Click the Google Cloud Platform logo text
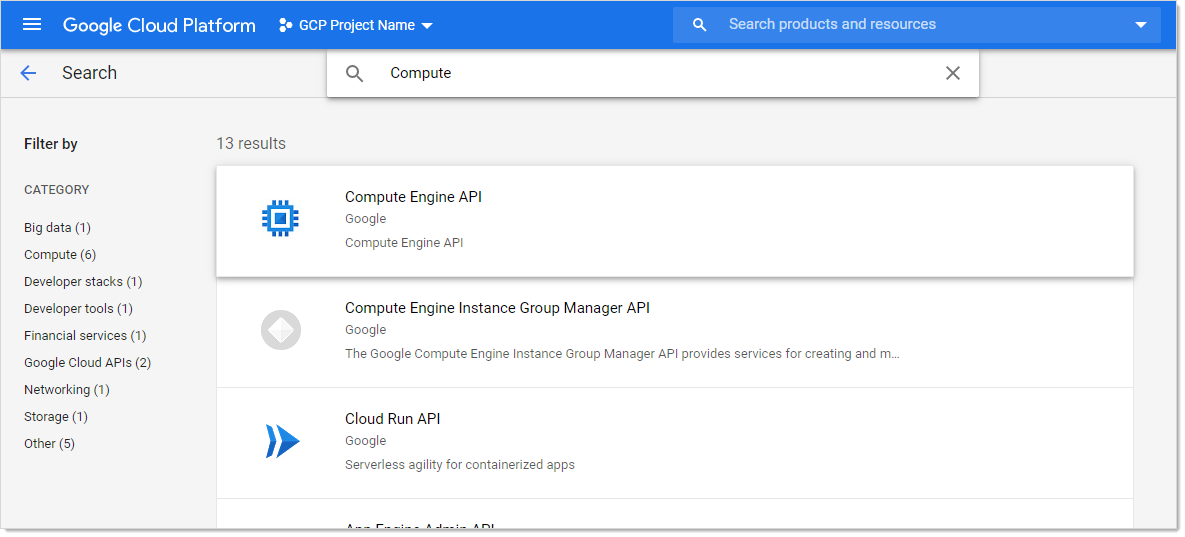Screen dimensions: 1185x537 tap(159, 25)
